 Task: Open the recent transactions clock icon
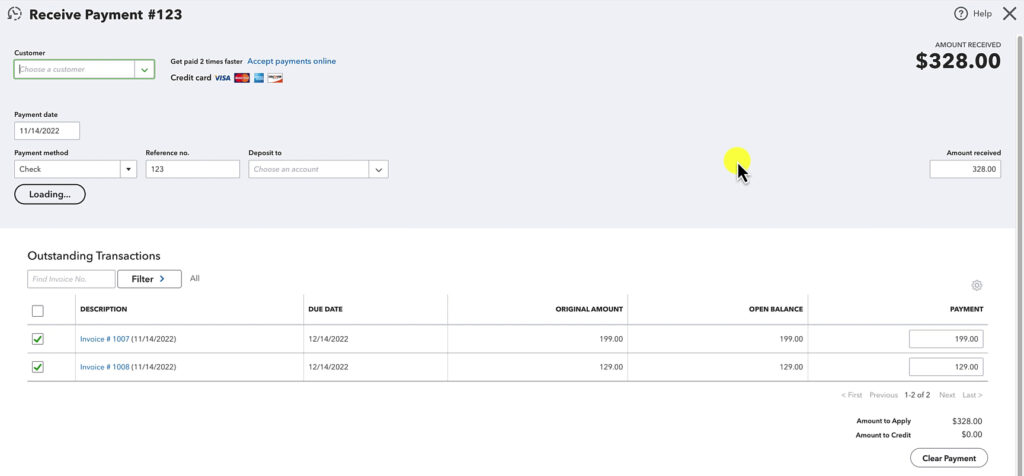tap(14, 14)
